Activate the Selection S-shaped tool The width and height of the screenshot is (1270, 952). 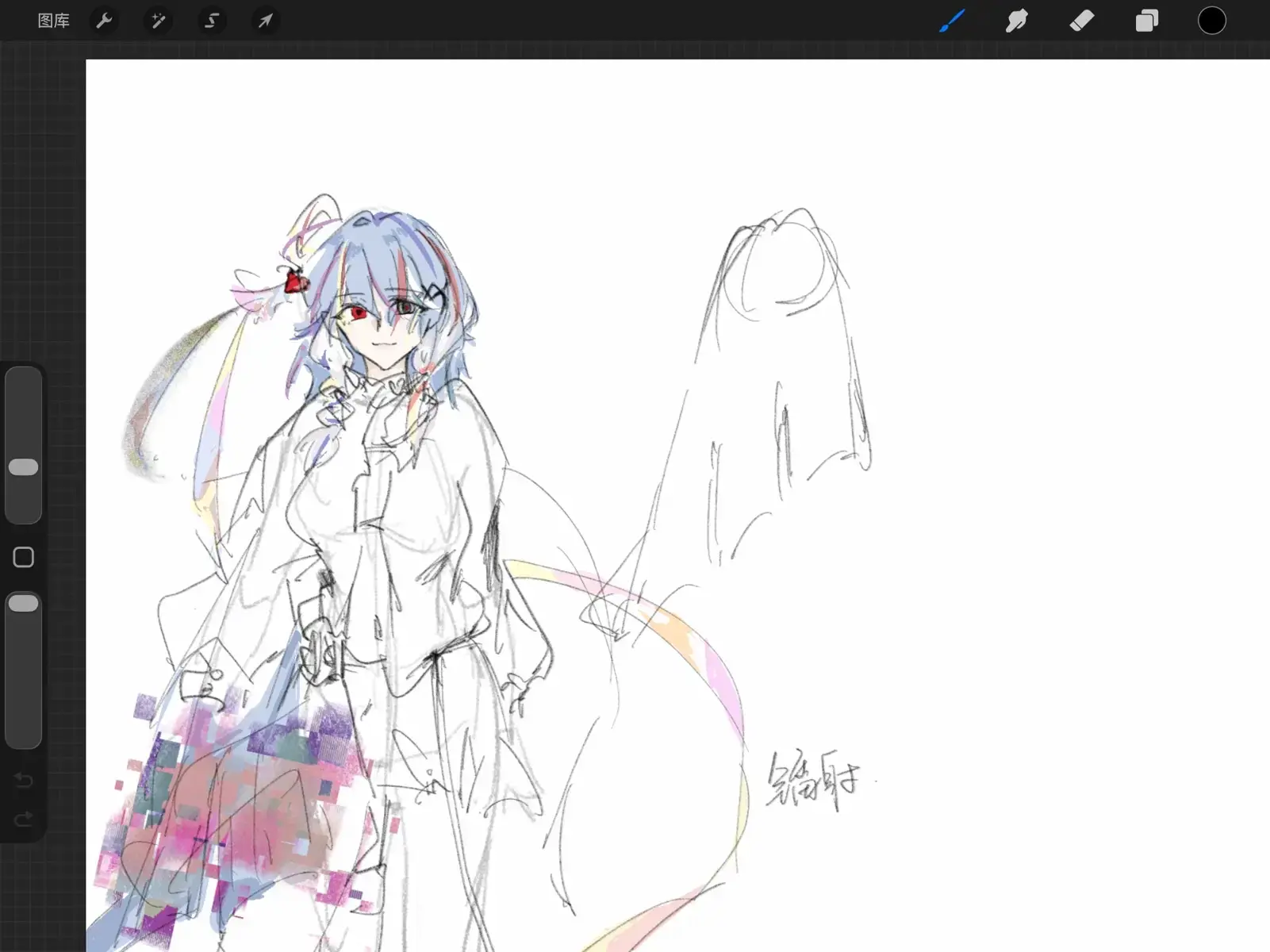(212, 21)
